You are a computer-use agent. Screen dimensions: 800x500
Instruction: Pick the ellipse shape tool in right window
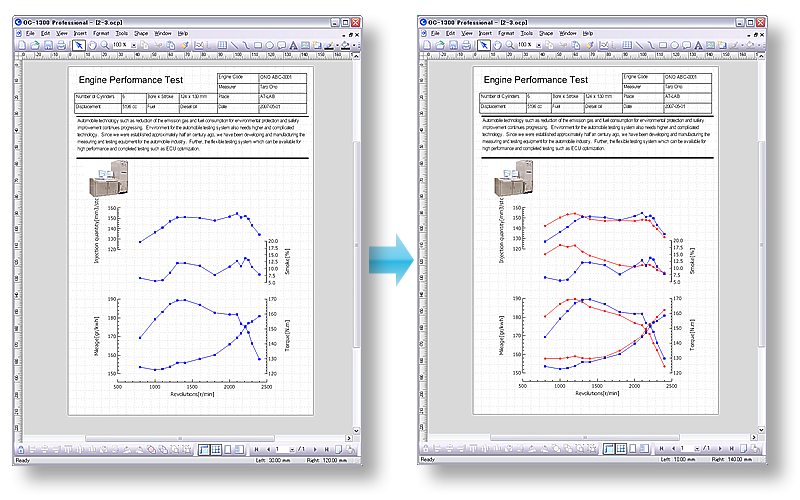(675, 45)
